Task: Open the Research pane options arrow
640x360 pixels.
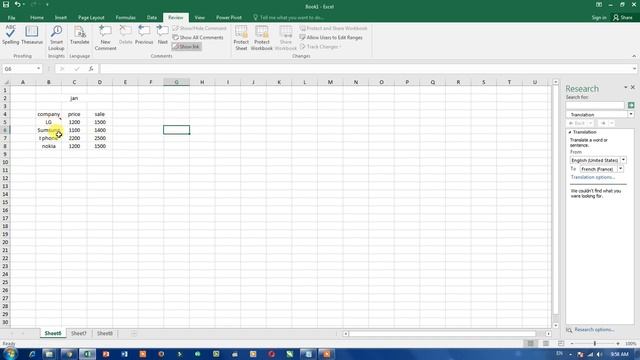Action: [x=625, y=87]
